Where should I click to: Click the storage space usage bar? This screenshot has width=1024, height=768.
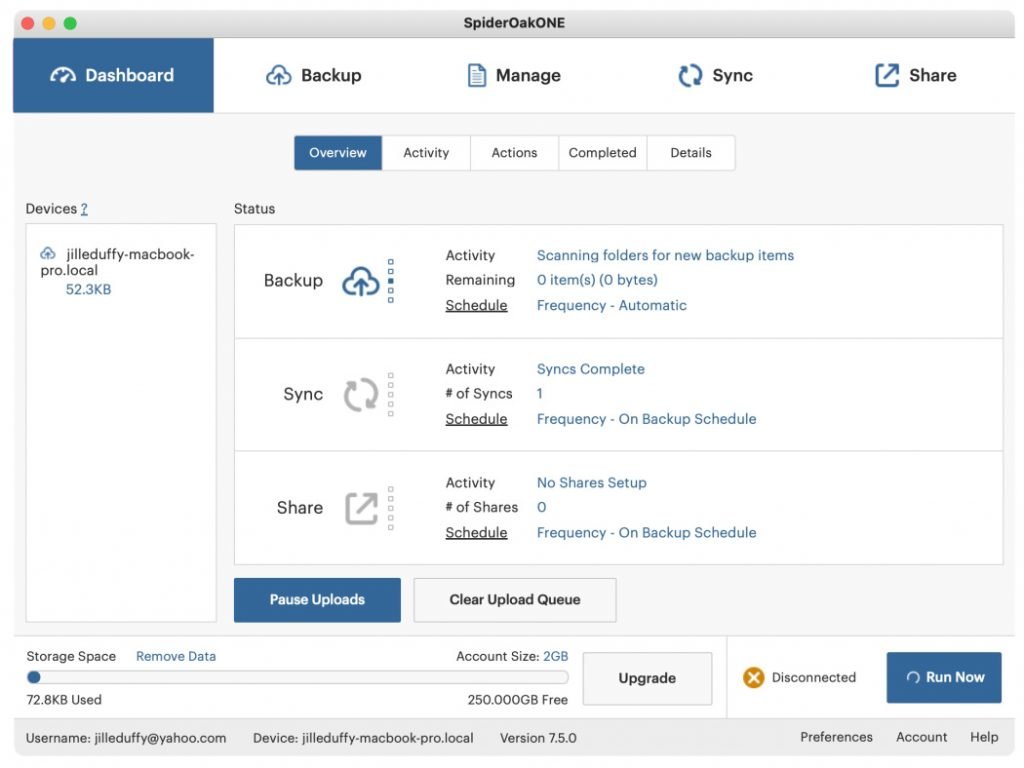[x=297, y=677]
